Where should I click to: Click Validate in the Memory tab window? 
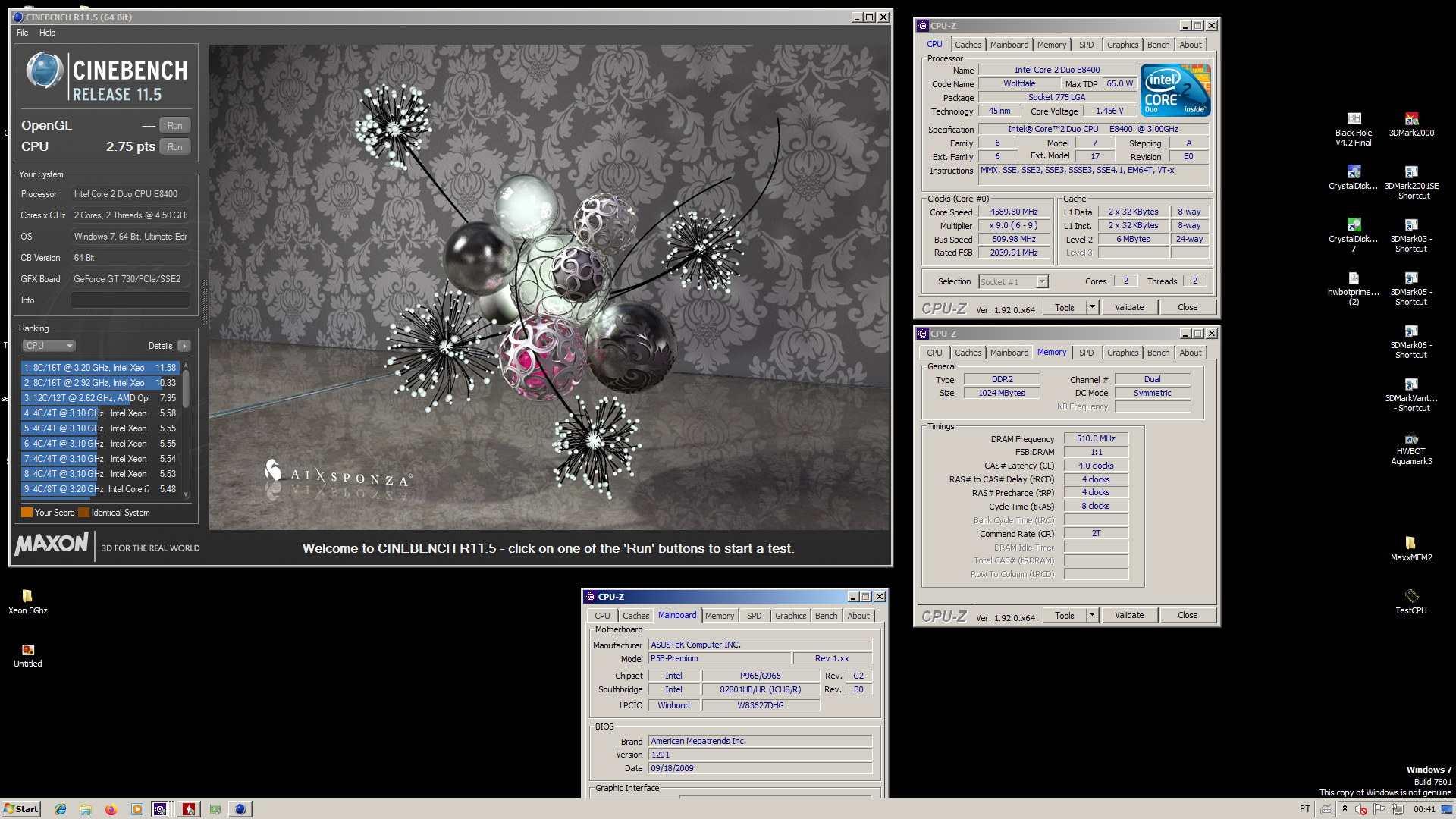(1129, 615)
